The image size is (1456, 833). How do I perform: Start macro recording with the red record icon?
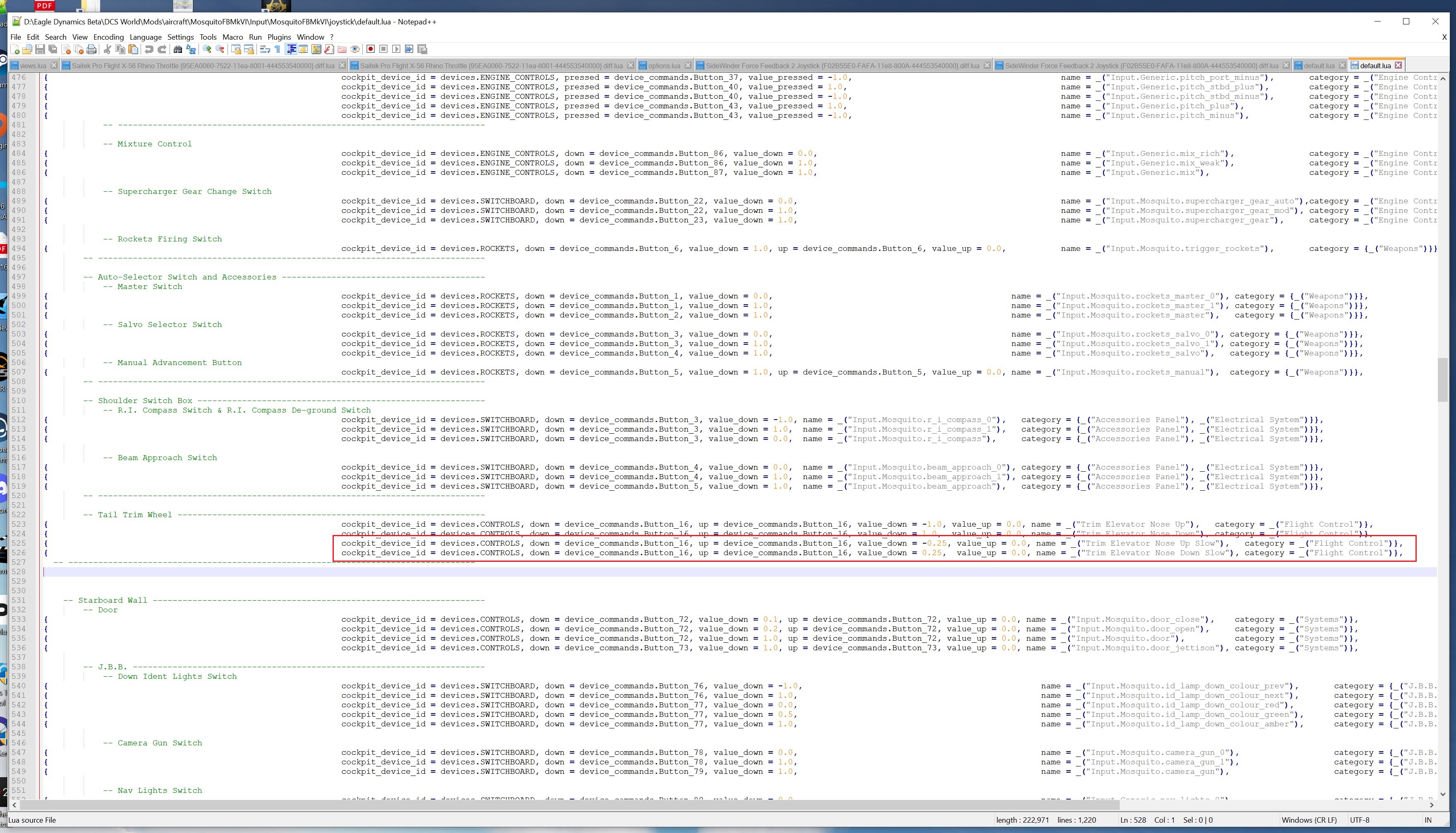point(370,49)
